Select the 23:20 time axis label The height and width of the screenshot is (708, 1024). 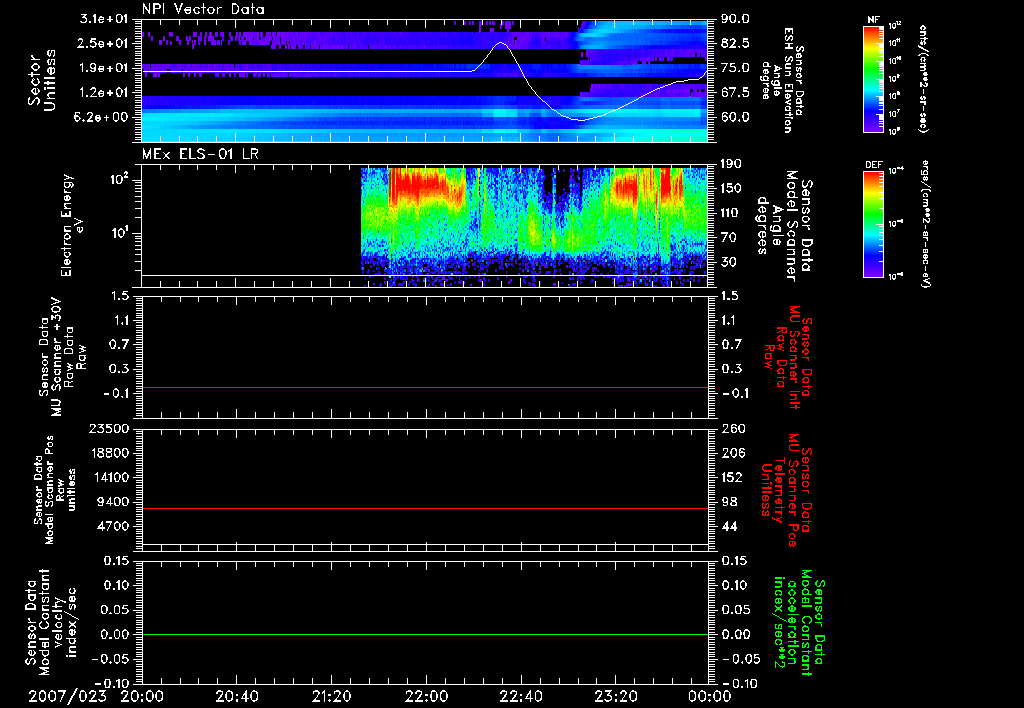point(615,695)
